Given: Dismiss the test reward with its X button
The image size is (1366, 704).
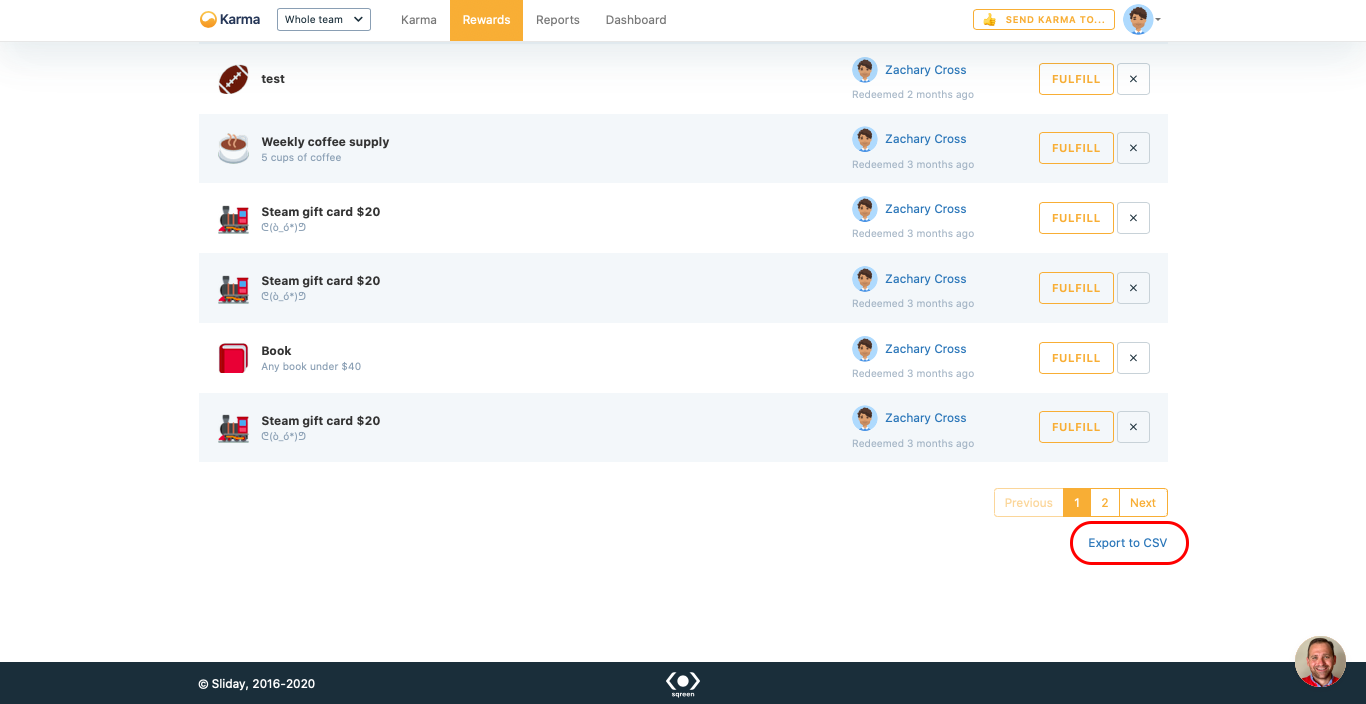Looking at the screenshot, I should tap(1133, 79).
